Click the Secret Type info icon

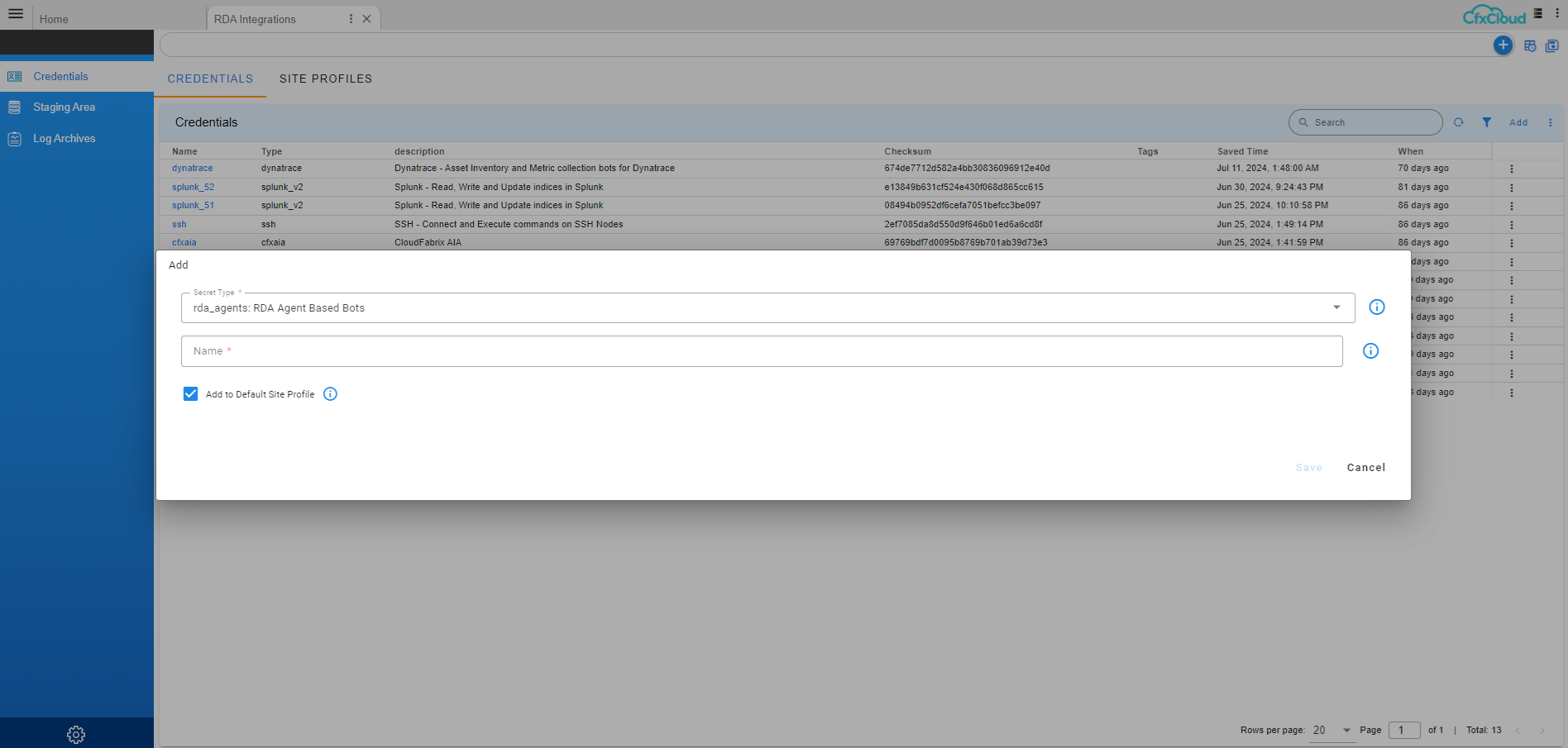(x=1376, y=307)
